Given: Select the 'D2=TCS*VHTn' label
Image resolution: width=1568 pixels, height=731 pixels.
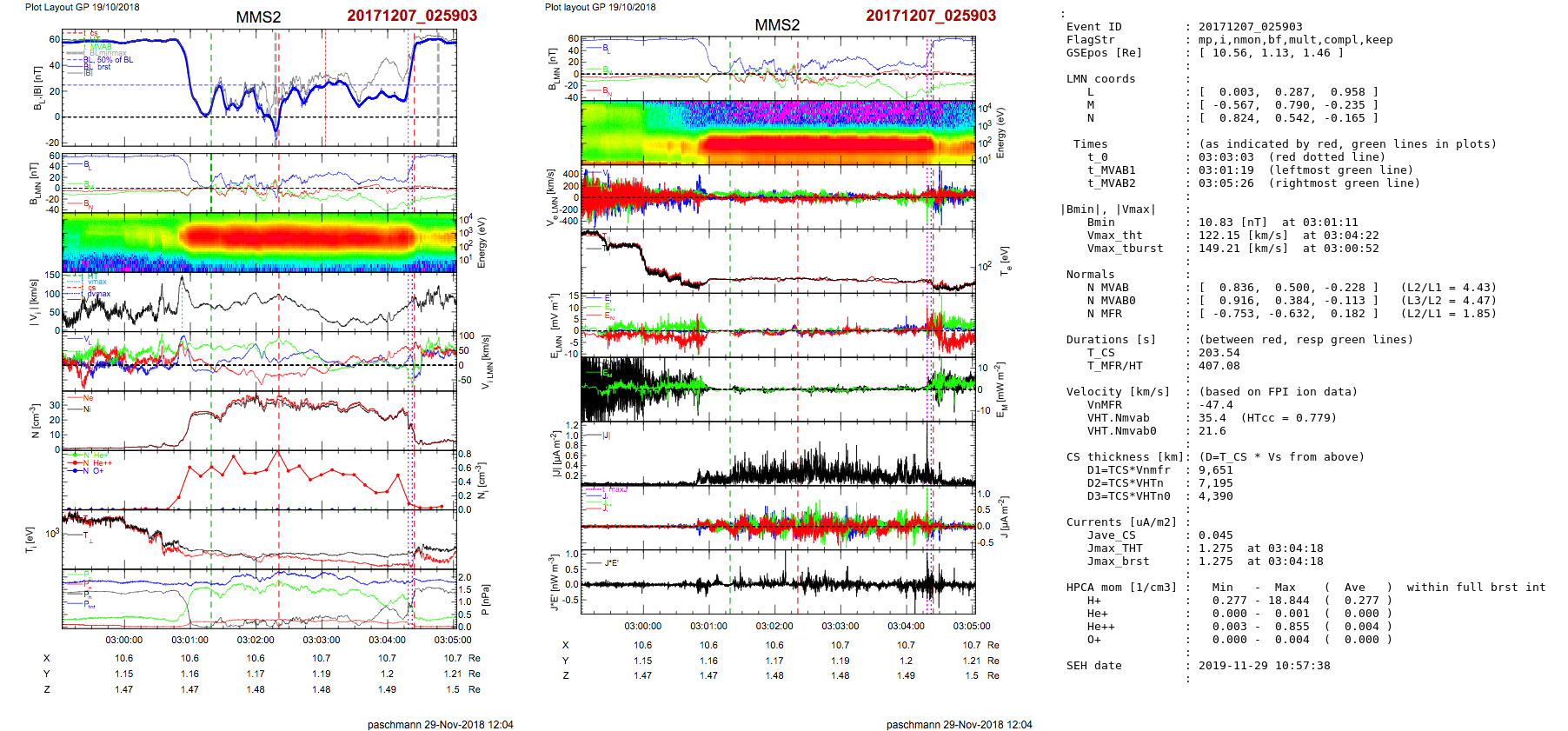Looking at the screenshot, I should click(x=1125, y=483).
